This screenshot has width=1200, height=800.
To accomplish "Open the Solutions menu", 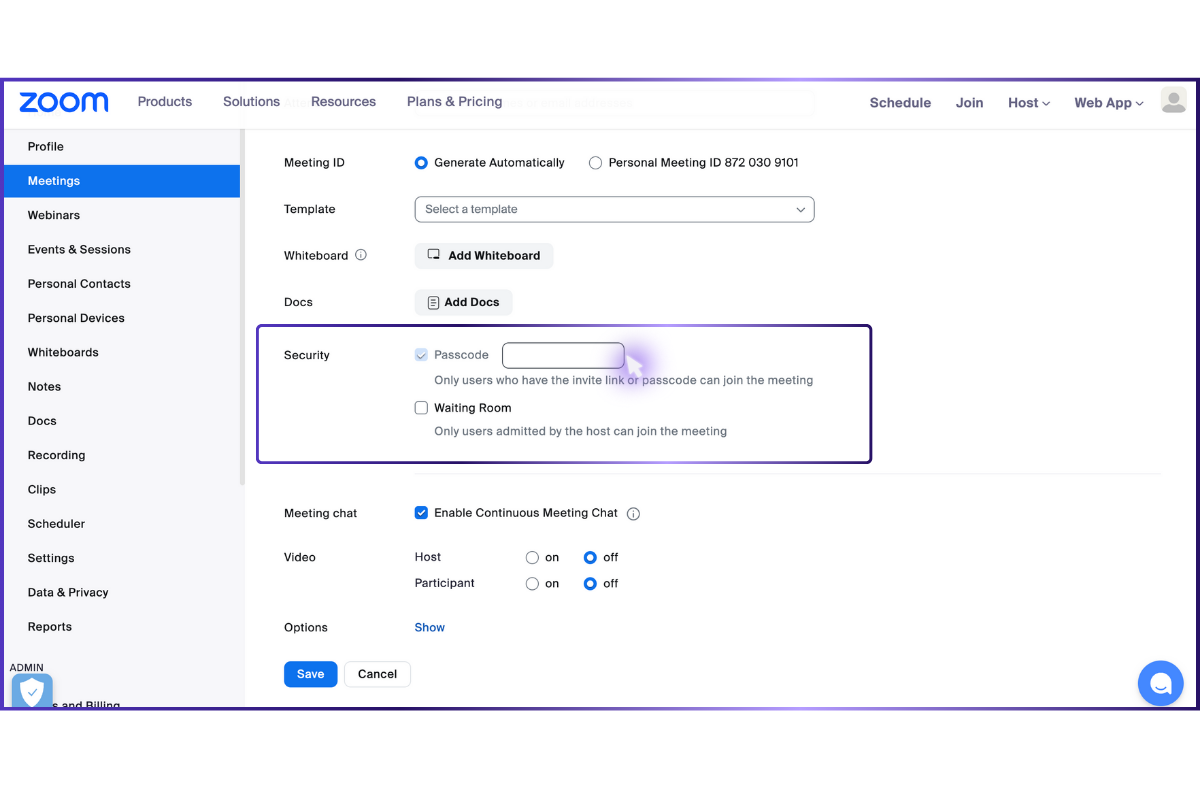I will click(251, 102).
